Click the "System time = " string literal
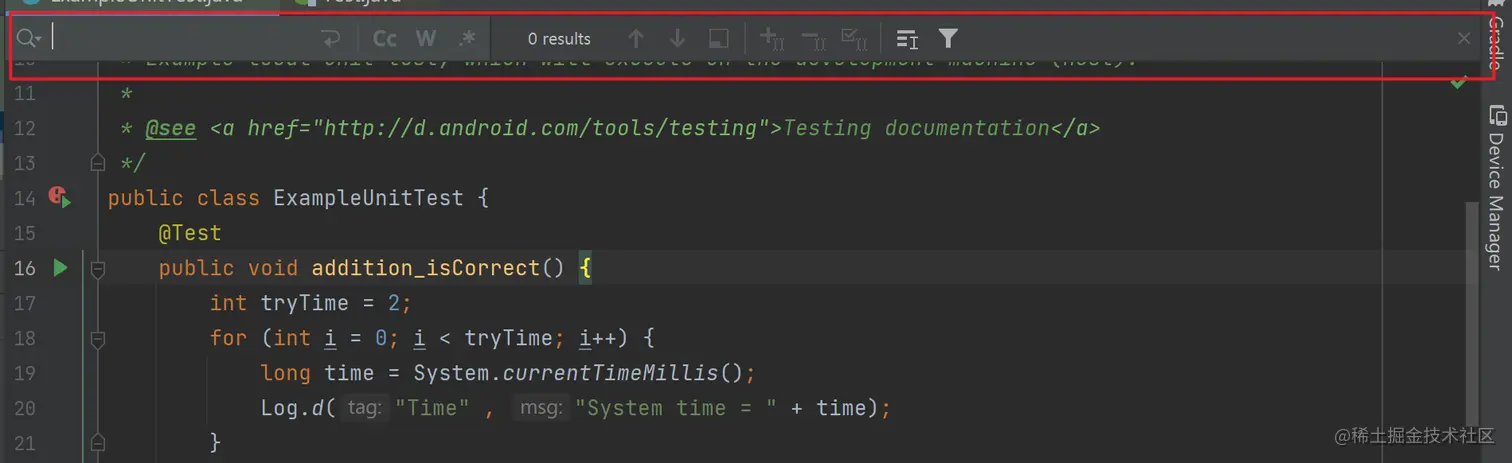This screenshot has width=1512, height=463. (676, 408)
